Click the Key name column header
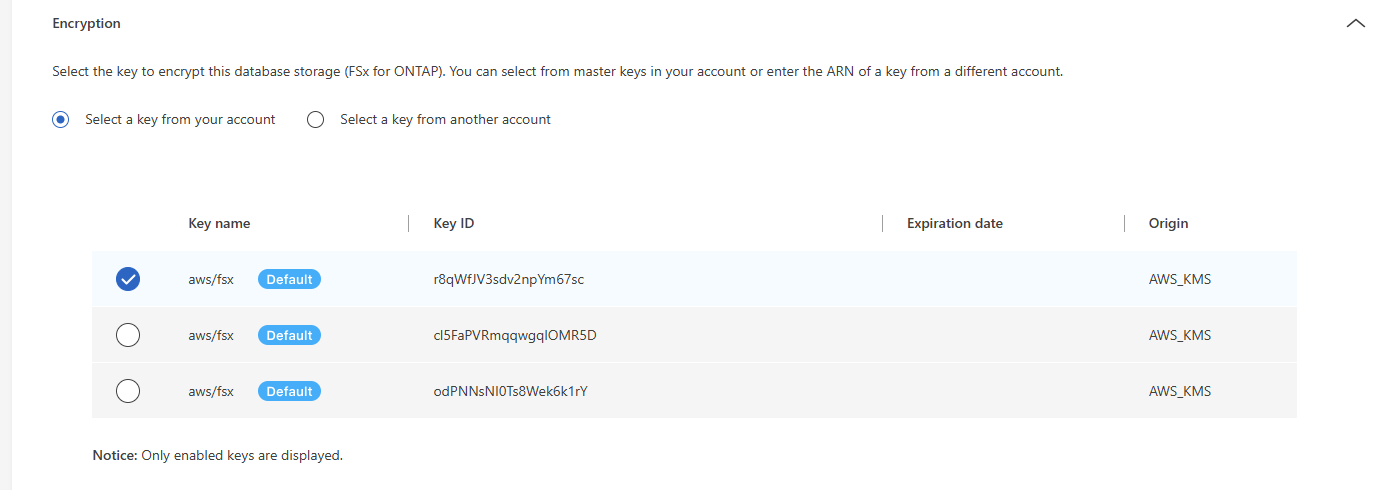Screen dimensions: 1382x490 click(x=219, y=224)
